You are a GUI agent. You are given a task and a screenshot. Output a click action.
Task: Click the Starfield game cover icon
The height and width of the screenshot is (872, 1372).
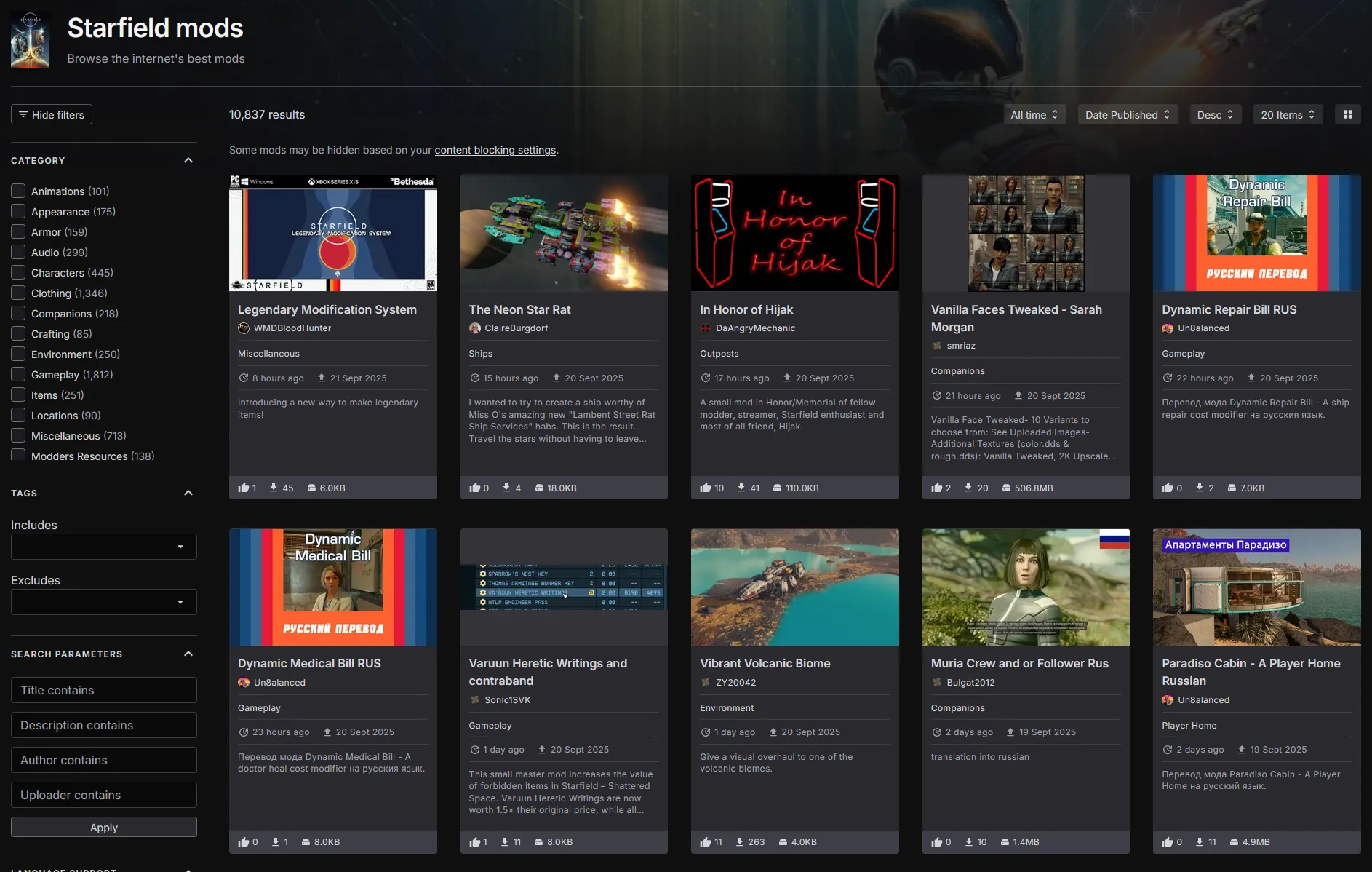(x=30, y=41)
